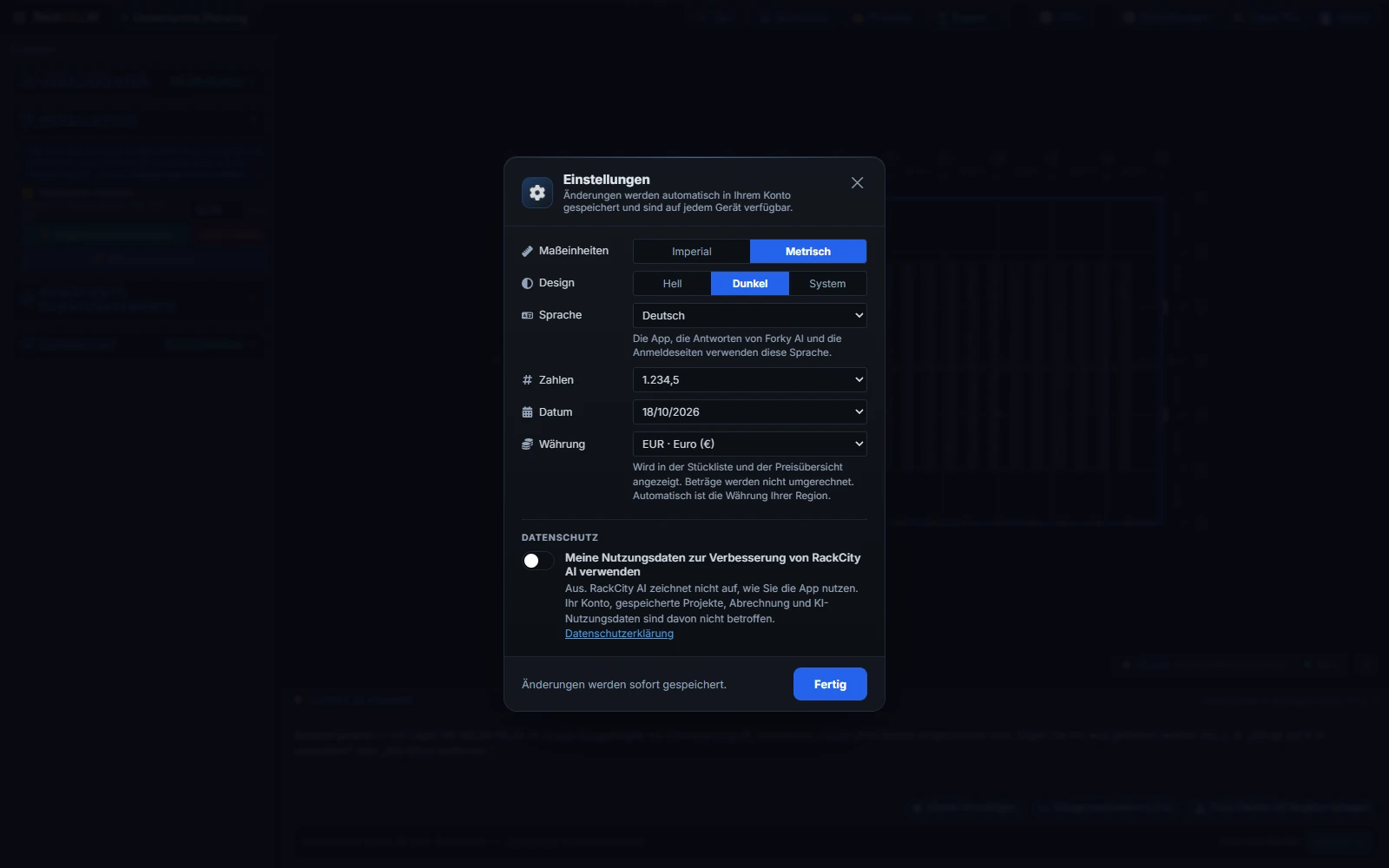Click the language icon next to Sprache
This screenshot has height=868, width=1389.
[527, 315]
